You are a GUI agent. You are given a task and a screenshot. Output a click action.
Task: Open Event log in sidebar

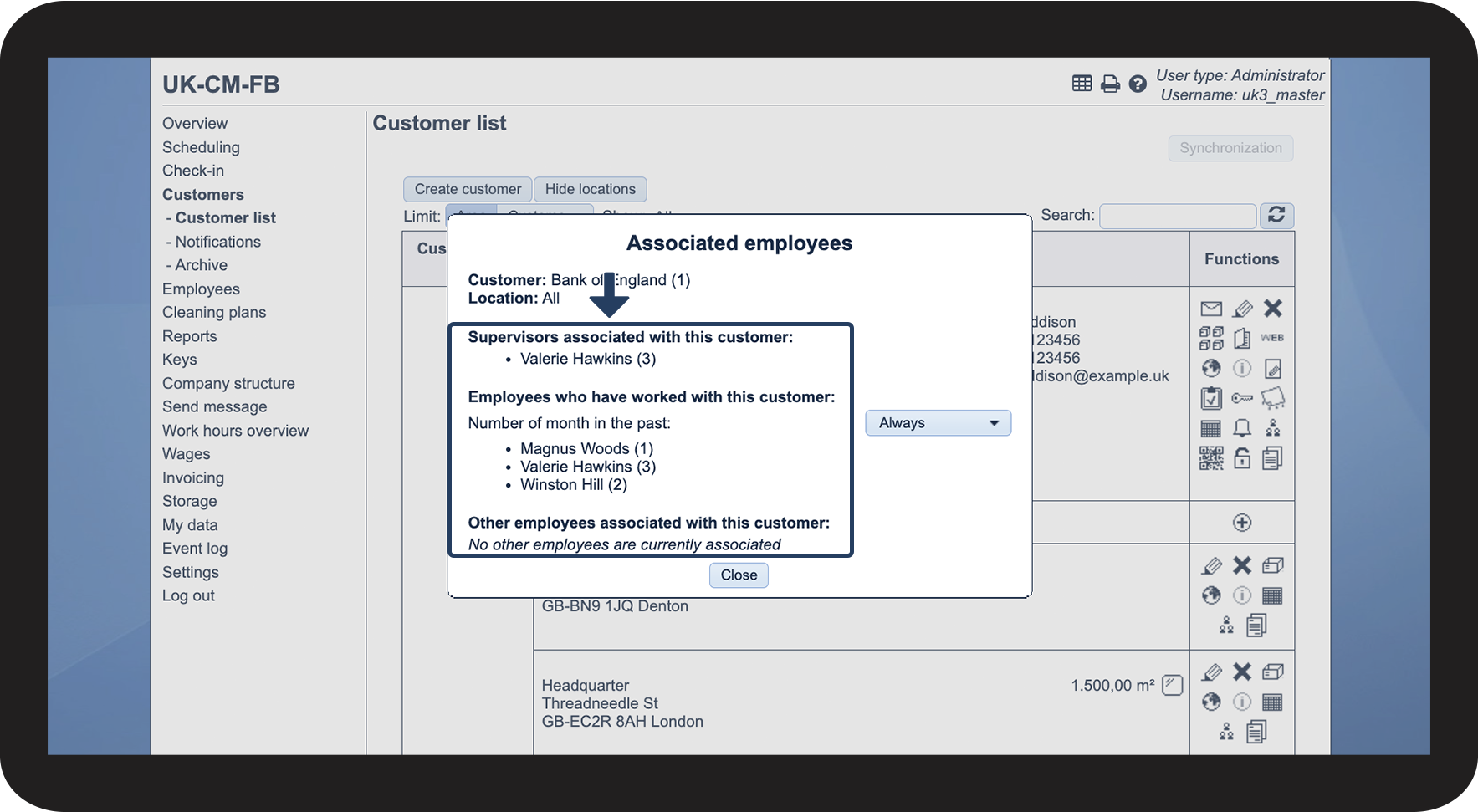(195, 549)
